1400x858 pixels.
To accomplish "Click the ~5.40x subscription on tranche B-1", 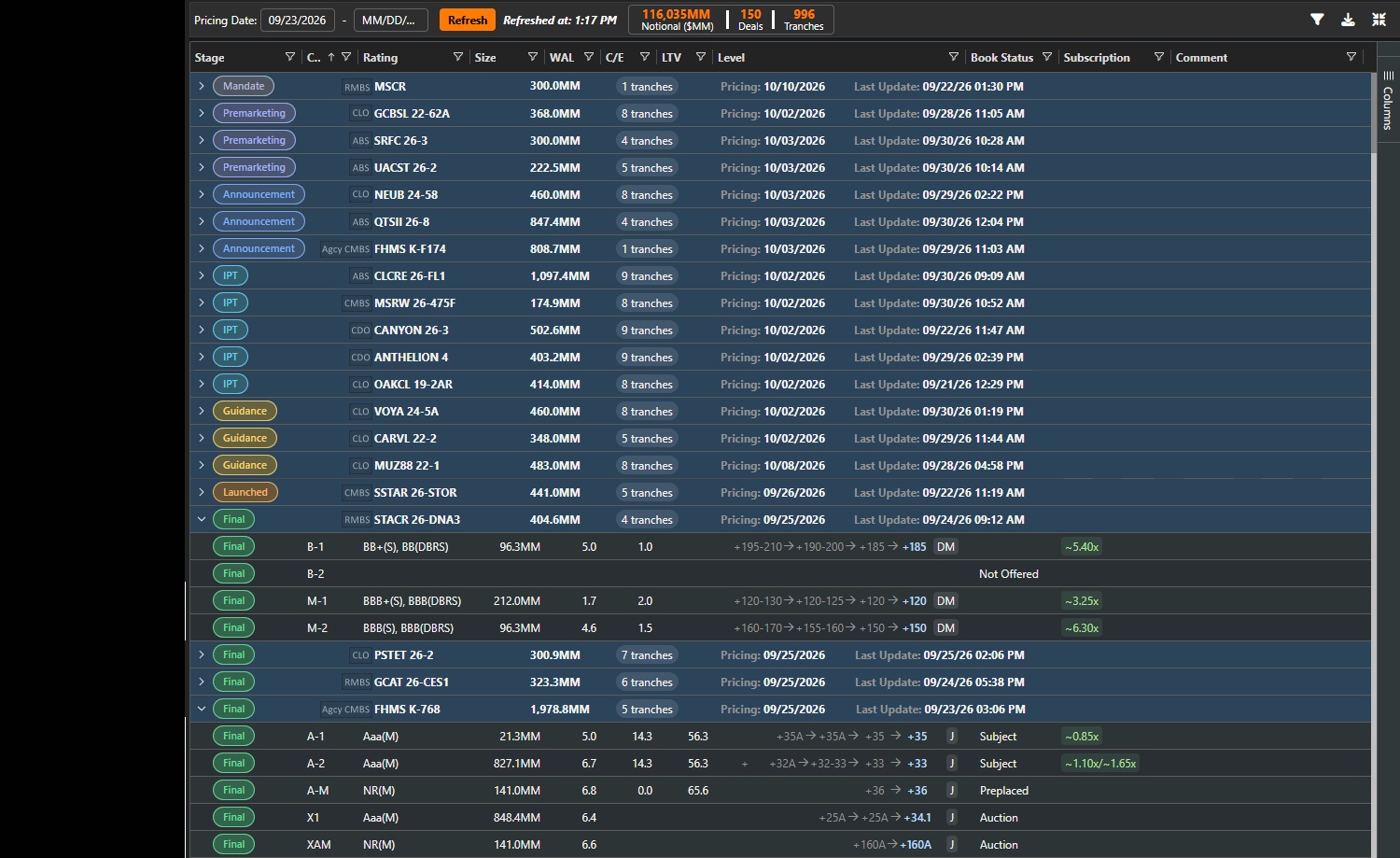I will tap(1082, 546).
